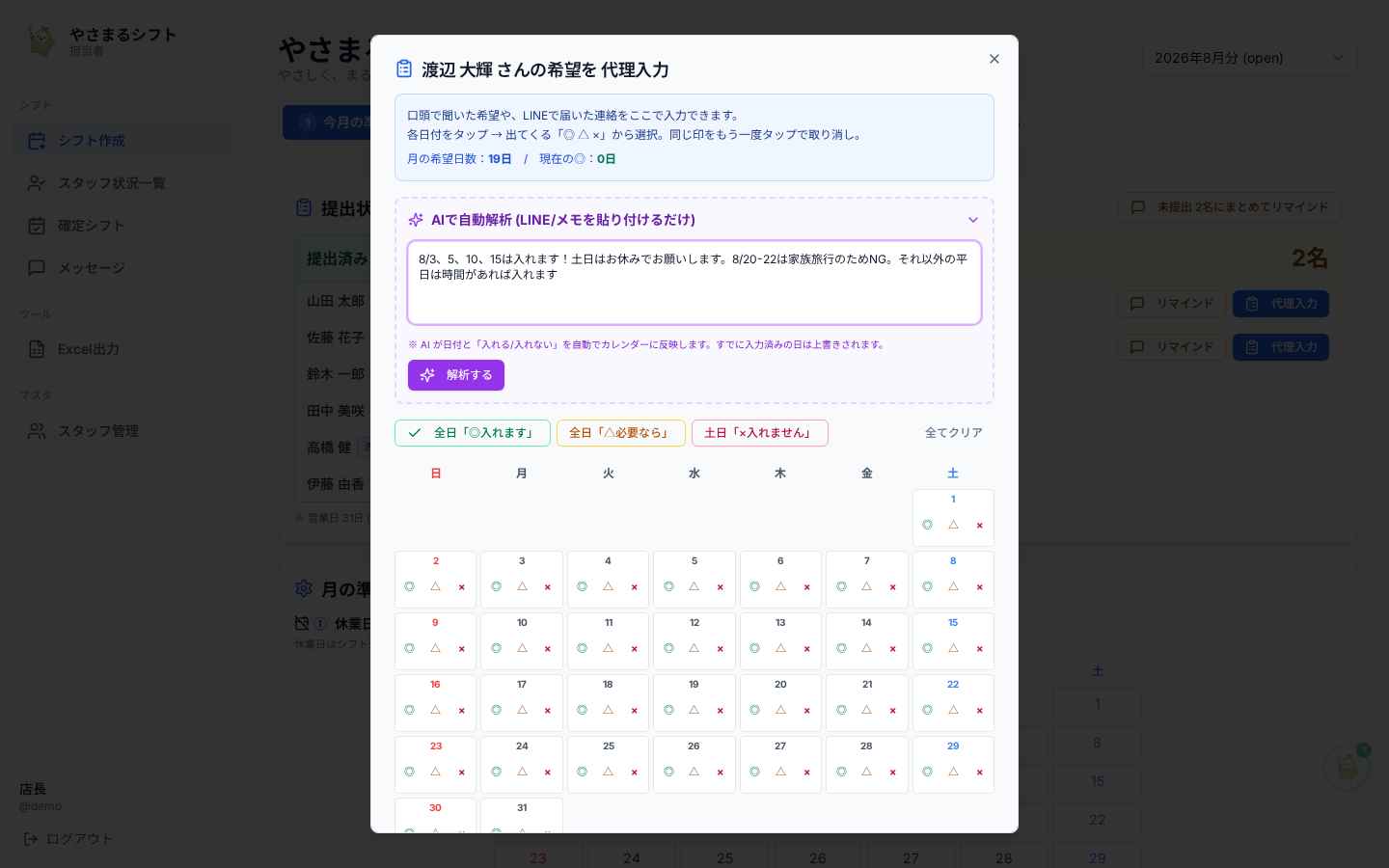Click the 土 column header in modal

(x=953, y=474)
